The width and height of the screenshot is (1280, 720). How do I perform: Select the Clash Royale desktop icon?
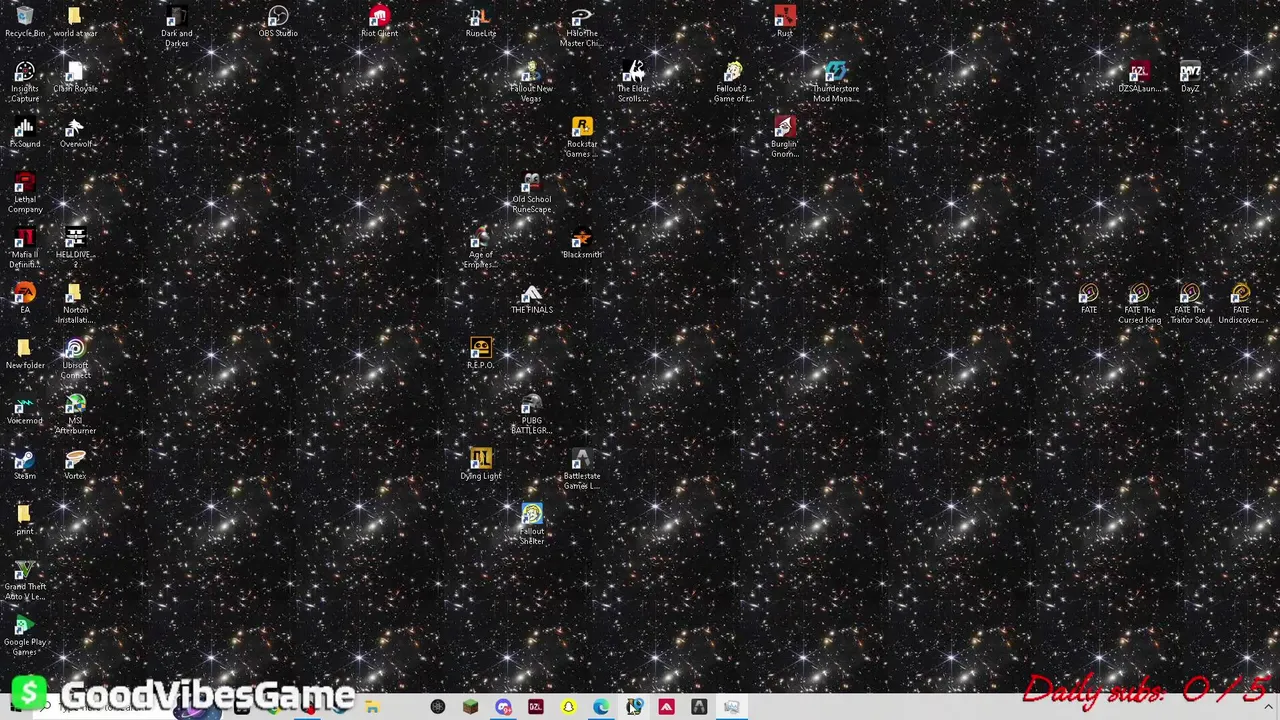point(75,77)
